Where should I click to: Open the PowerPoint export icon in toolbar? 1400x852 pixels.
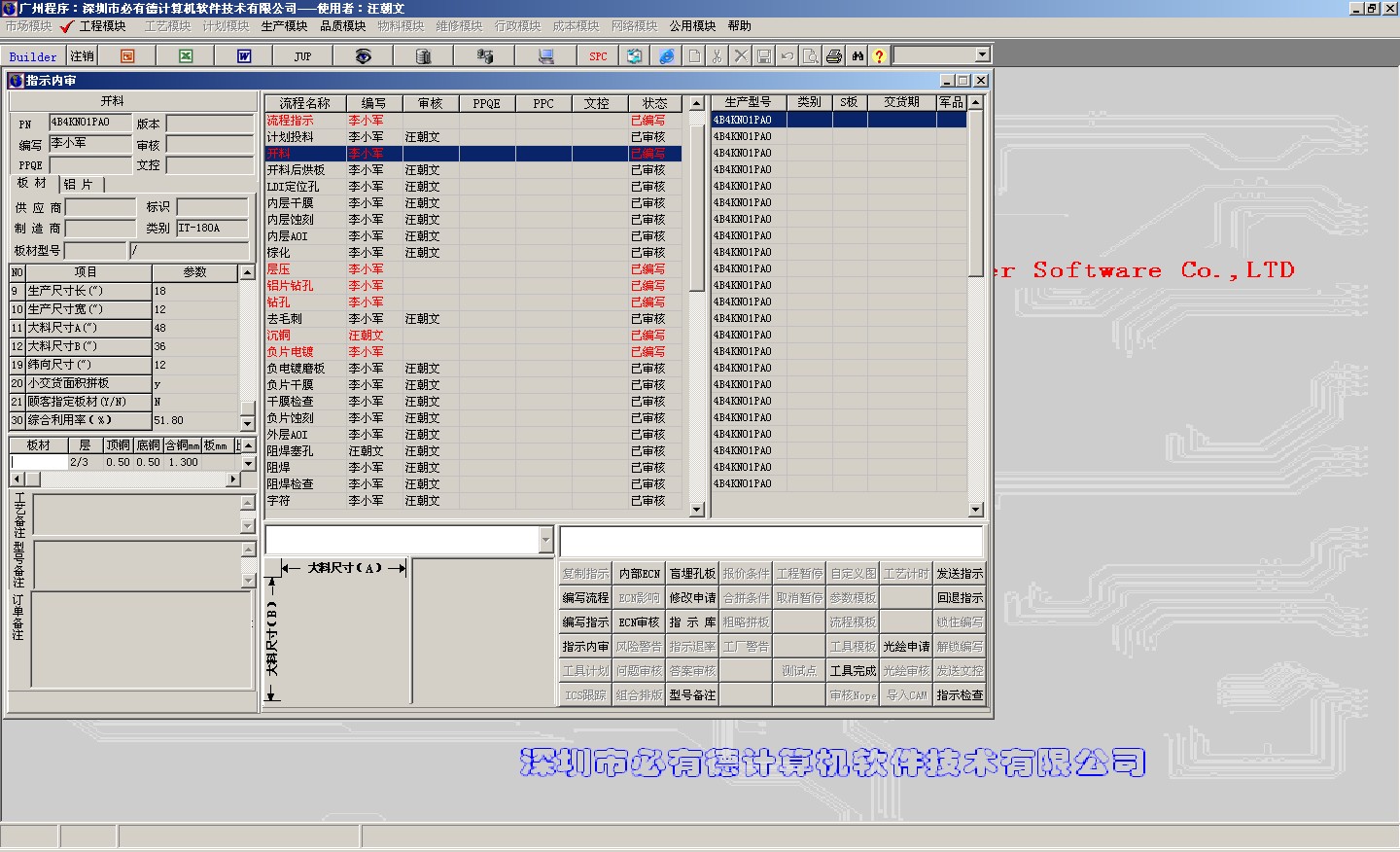tap(127, 56)
